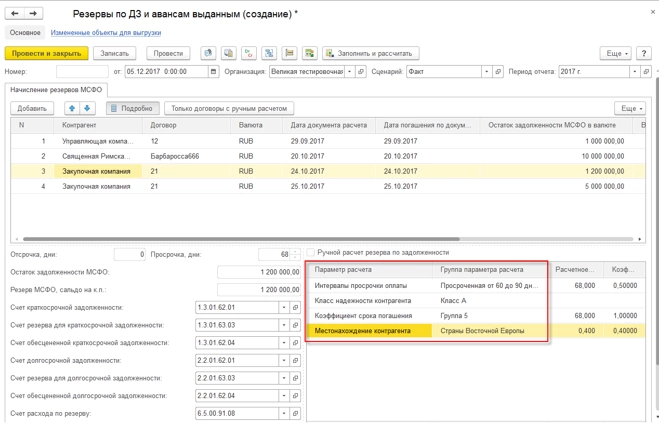Click the help question mark button
This screenshot has height=444, width=667.
coord(644,53)
